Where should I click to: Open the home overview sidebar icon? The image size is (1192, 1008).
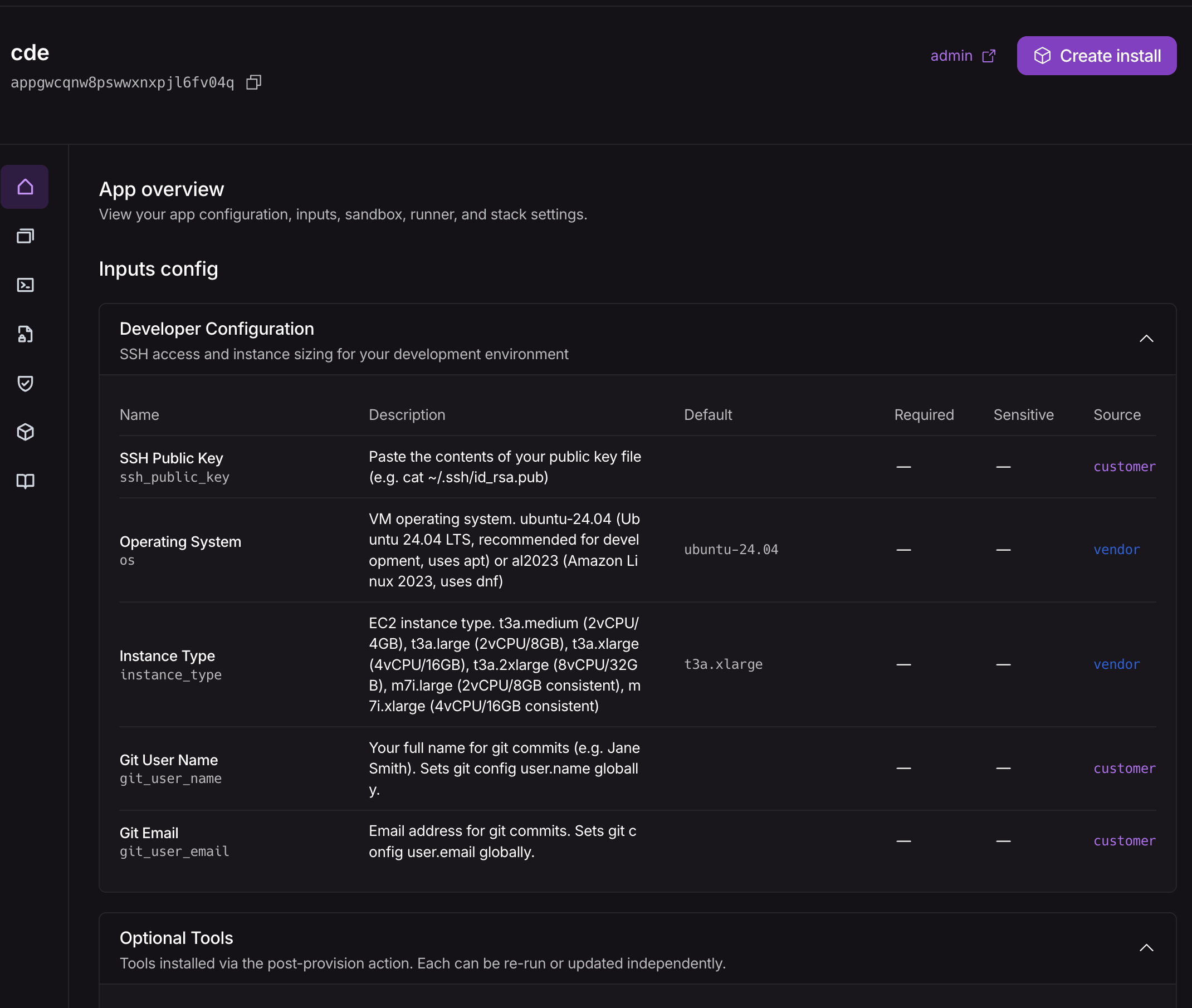pos(25,187)
